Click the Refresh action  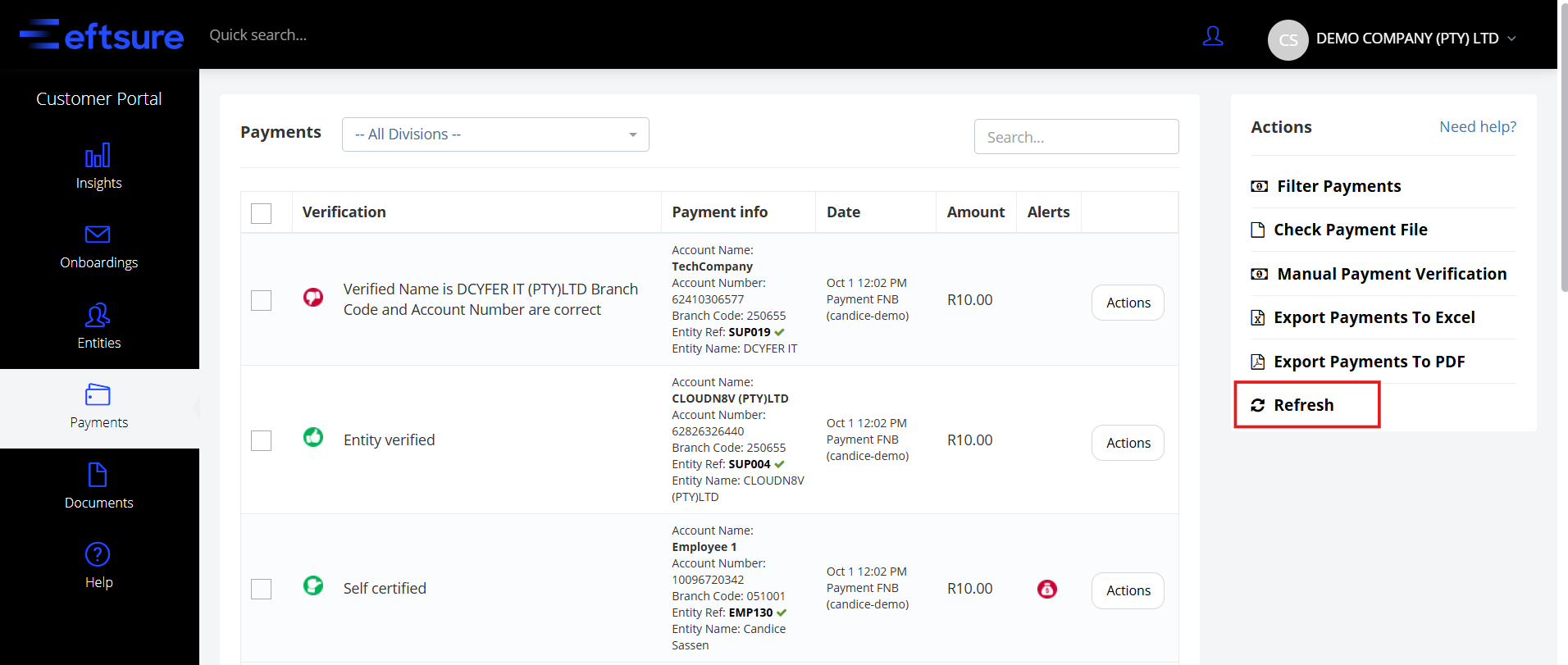(1302, 405)
